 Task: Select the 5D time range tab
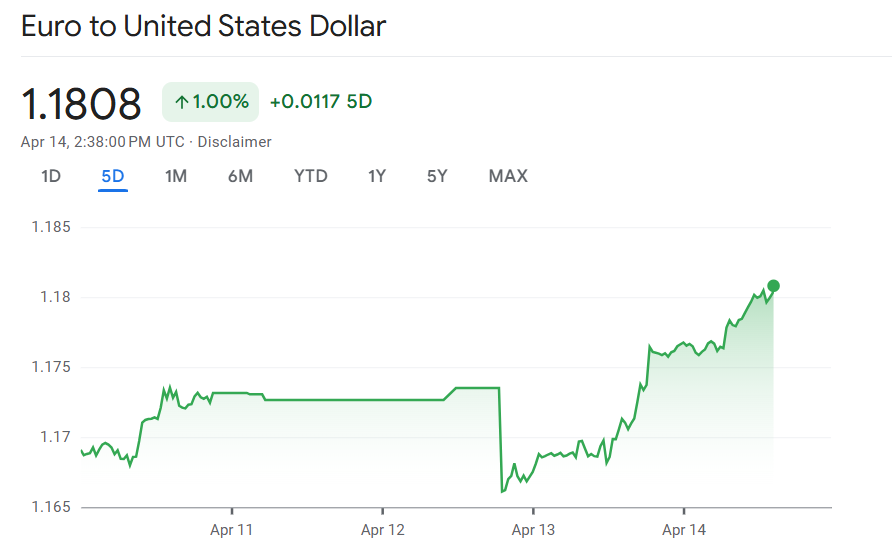click(x=113, y=177)
